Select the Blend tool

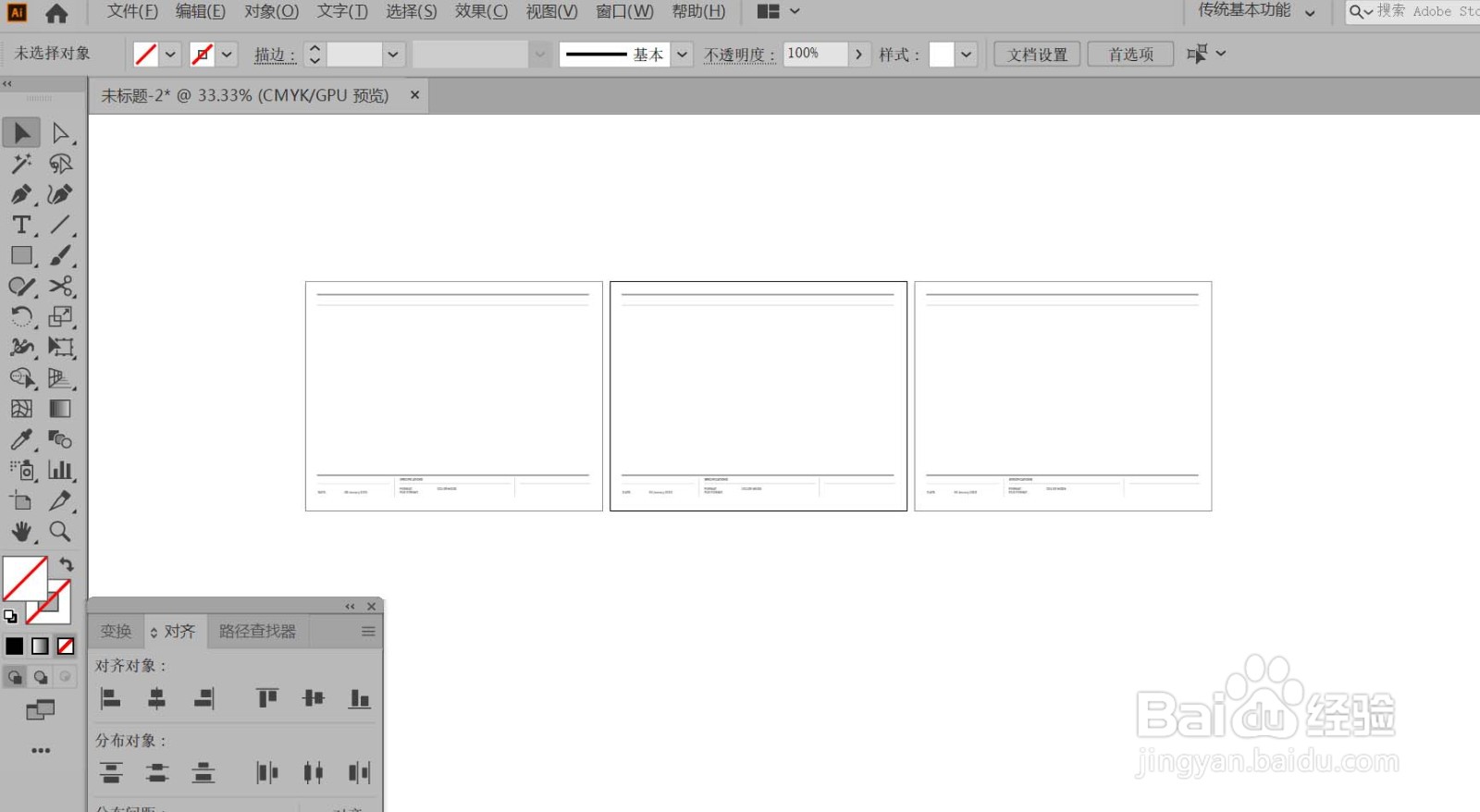point(61,439)
